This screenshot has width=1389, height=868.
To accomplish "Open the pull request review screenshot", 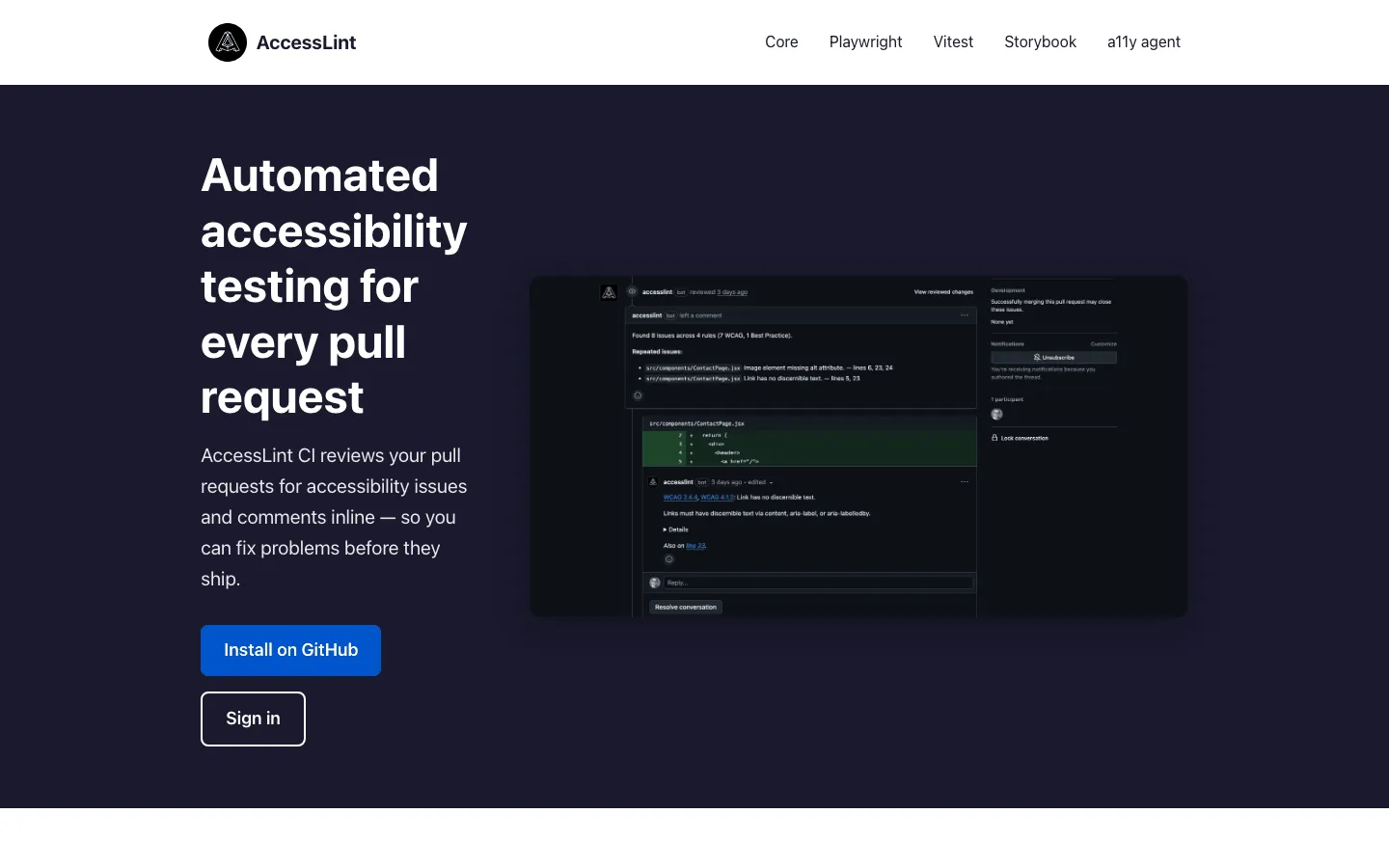I will tap(858, 447).
